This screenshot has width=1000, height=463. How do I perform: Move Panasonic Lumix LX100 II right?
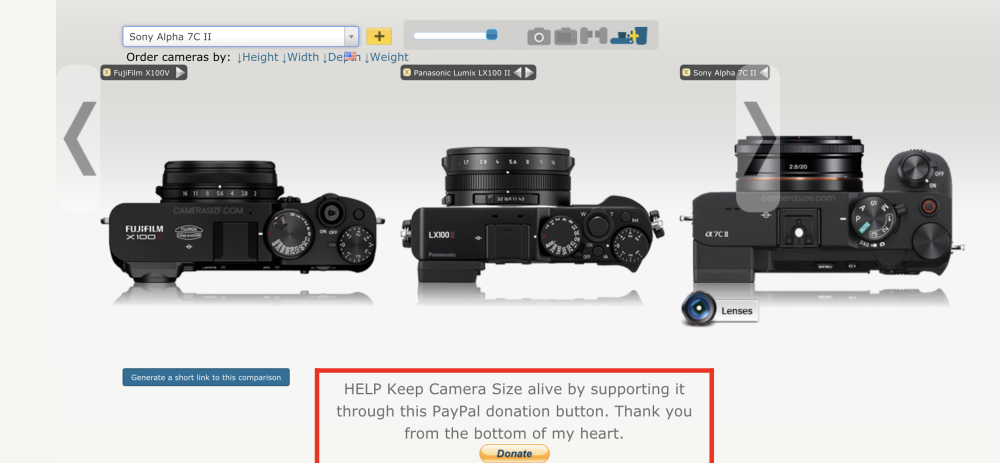click(529, 72)
